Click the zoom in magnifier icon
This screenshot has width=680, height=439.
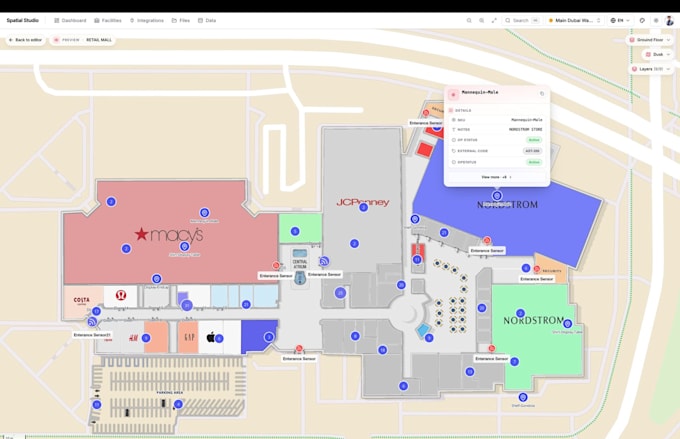[481, 20]
